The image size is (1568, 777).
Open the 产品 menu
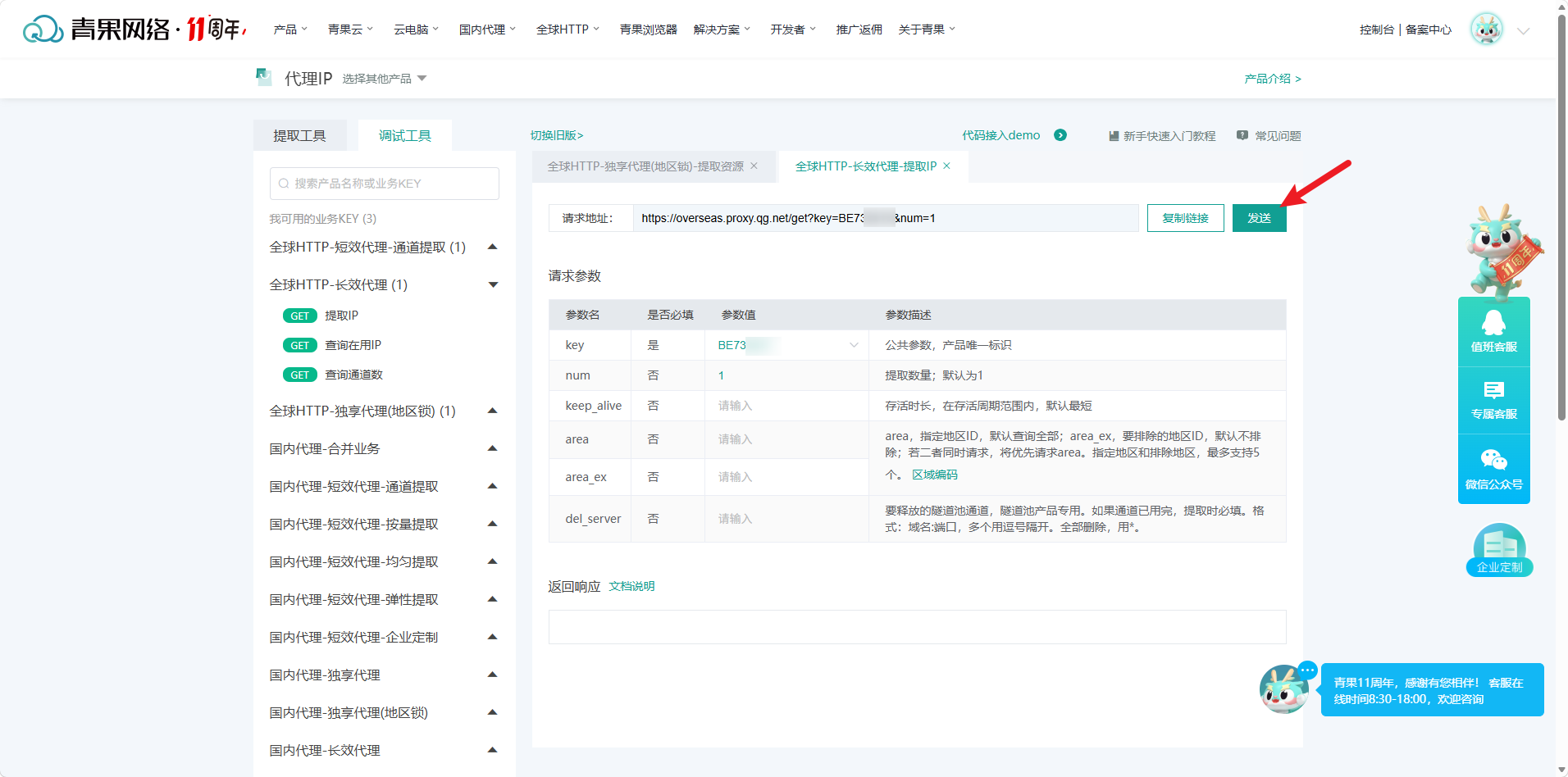(x=290, y=30)
